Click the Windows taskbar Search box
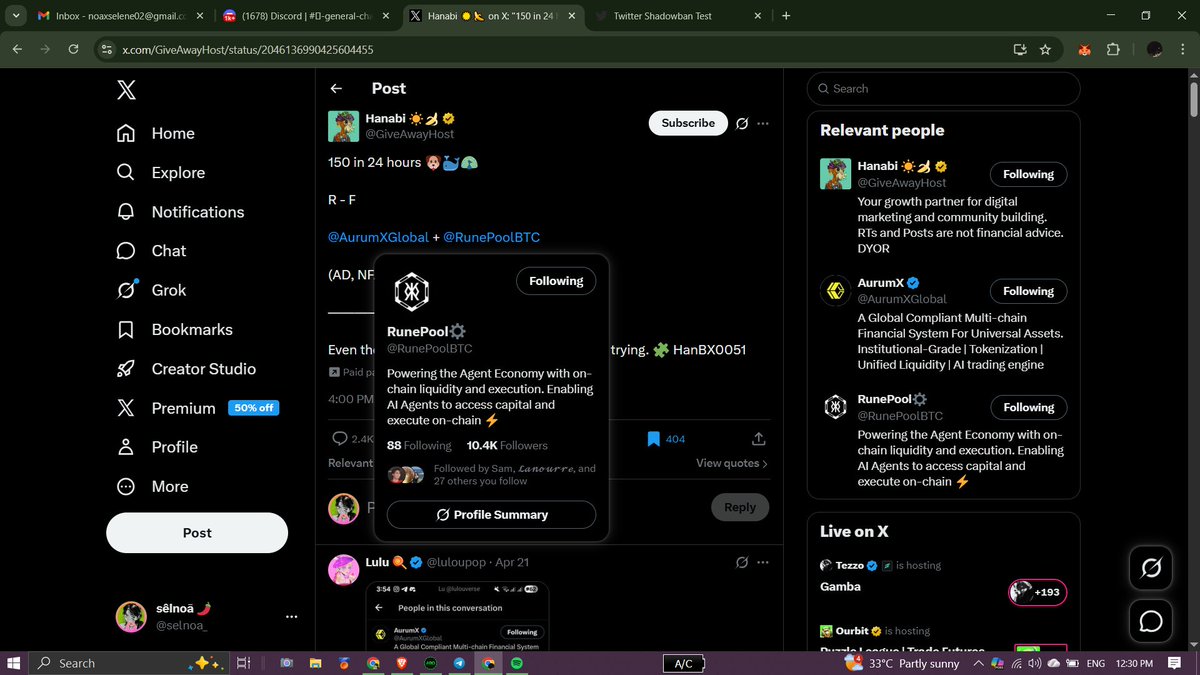Screen dimensions: 1200x675 tap(130, 663)
